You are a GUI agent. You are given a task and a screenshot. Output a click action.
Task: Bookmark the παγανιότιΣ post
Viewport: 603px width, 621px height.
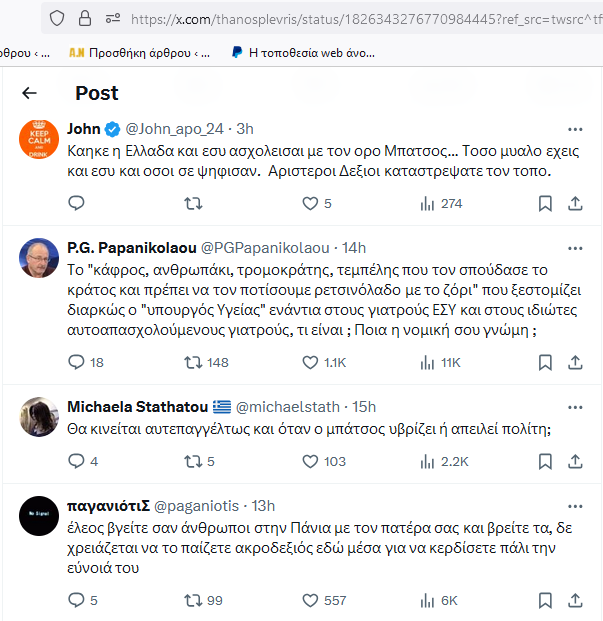coord(545,600)
